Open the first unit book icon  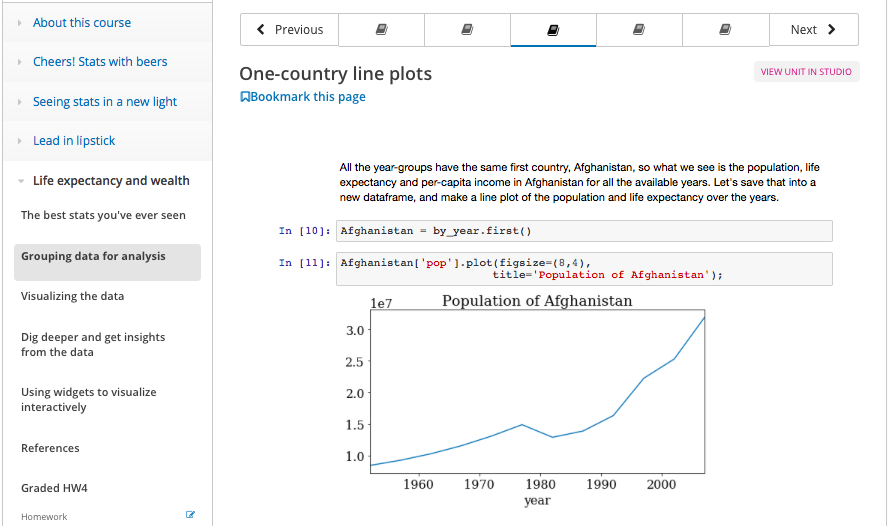click(x=381, y=30)
